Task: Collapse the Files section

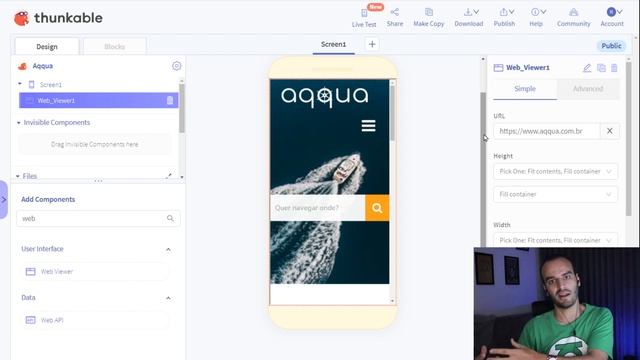Action: [18, 176]
